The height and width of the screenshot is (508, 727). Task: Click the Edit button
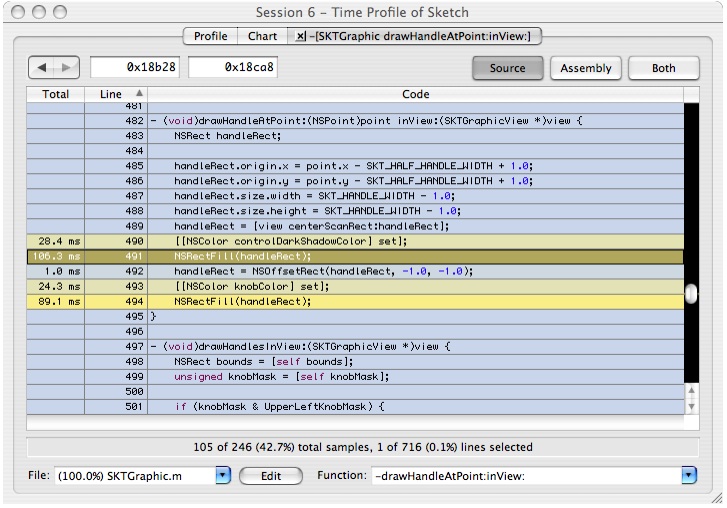point(271,476)
